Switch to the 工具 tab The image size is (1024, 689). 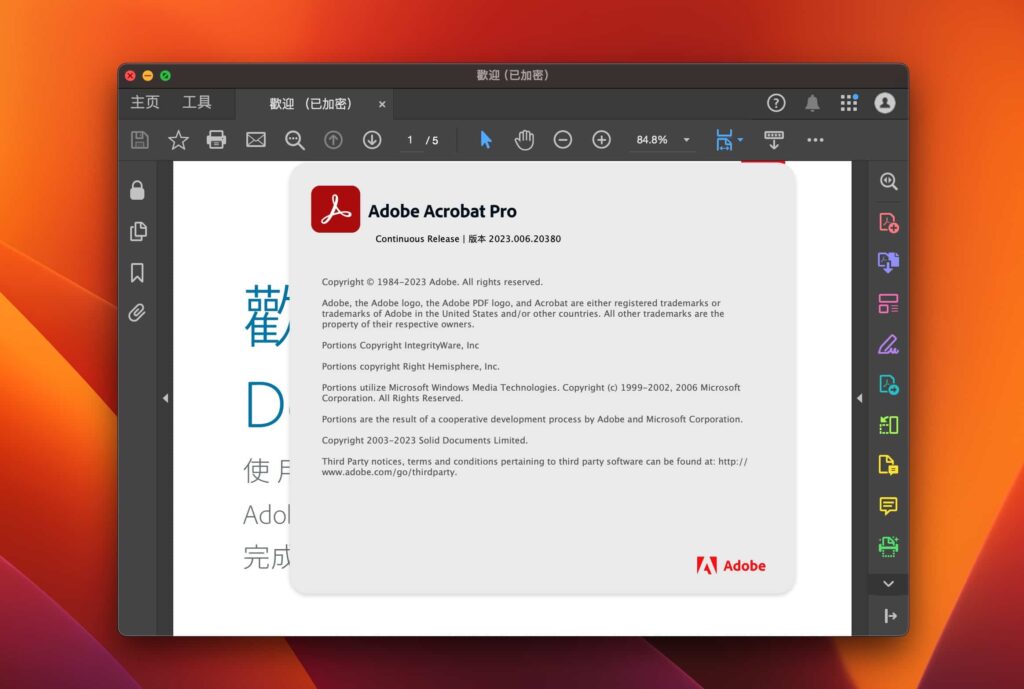click(196, 102)
